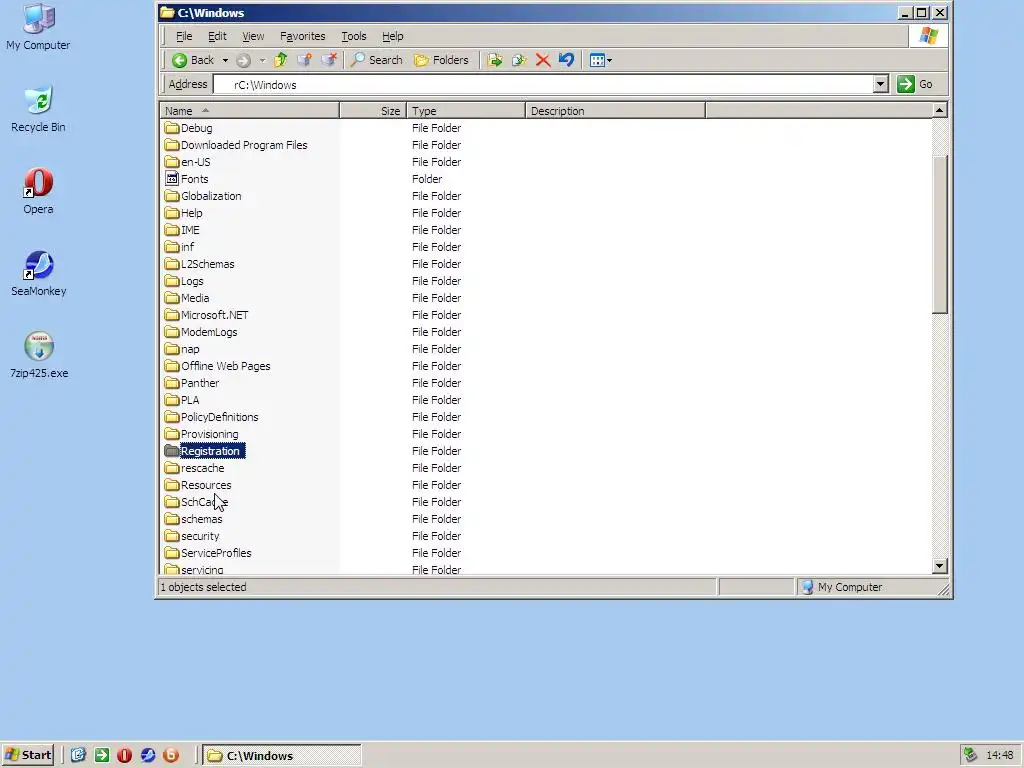
Task: Click the green Go button
Action: tap(915, 84)
